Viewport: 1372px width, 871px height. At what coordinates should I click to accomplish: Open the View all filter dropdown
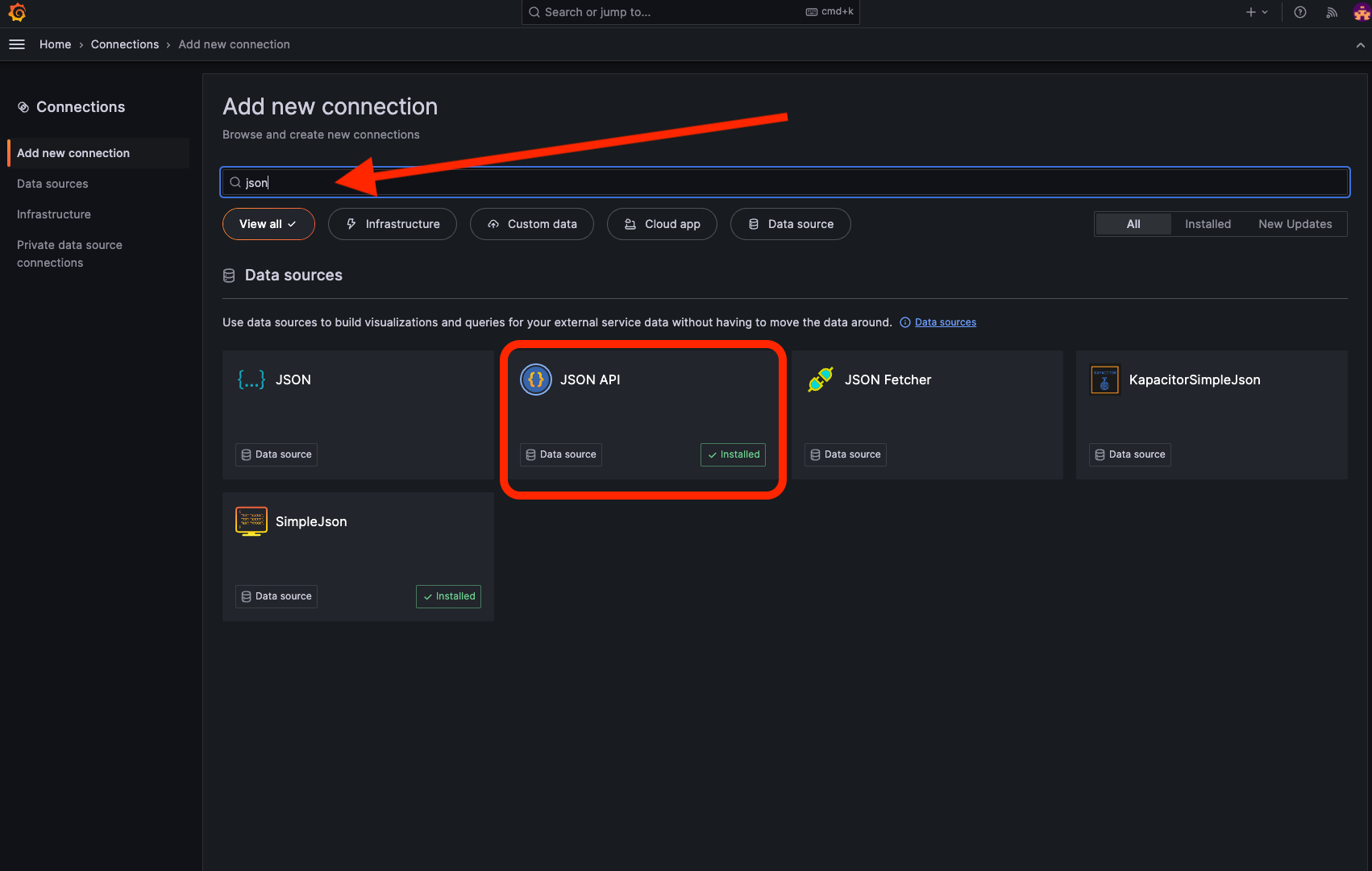[268, 224]
